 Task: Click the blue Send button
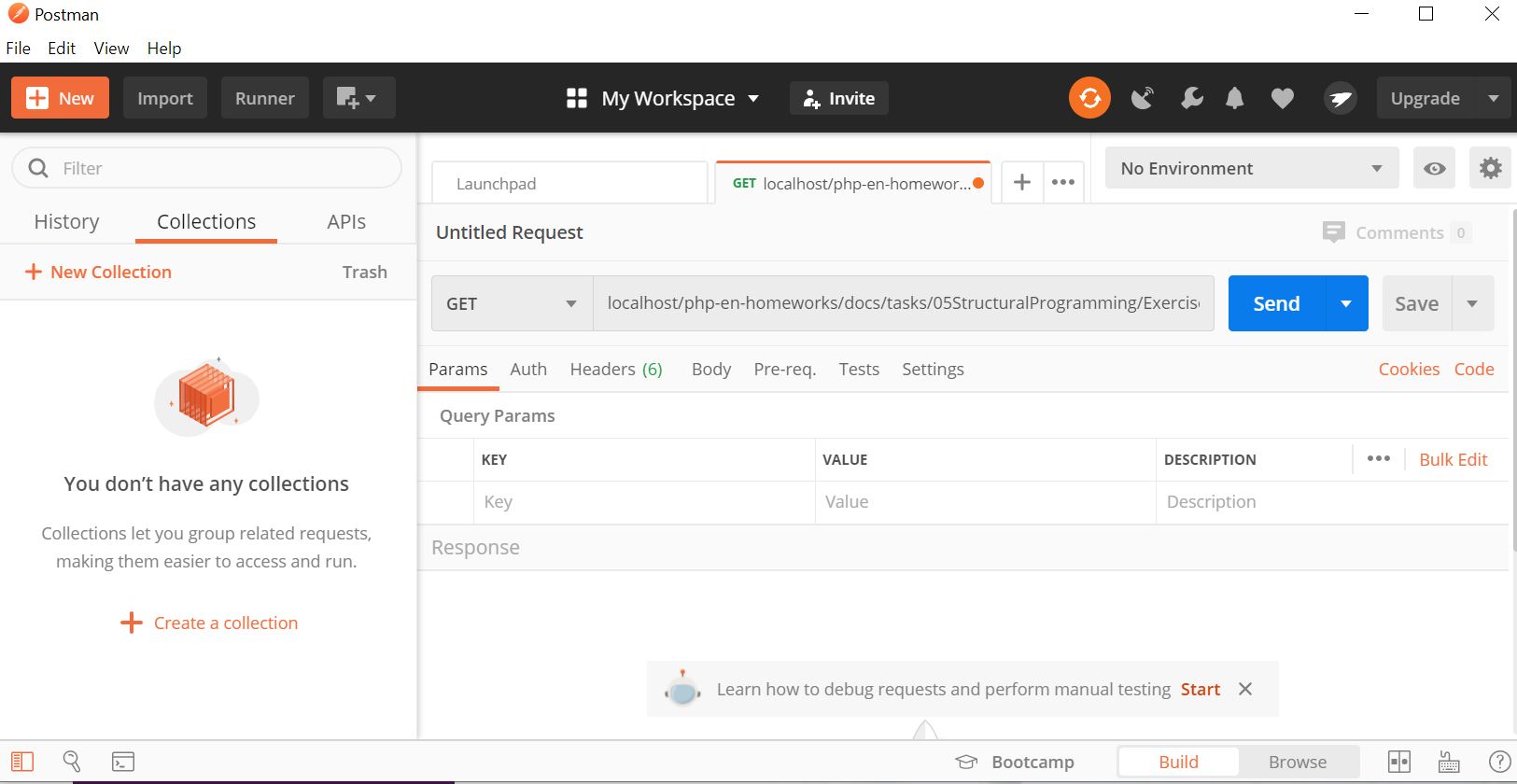[x=1276, y=303]
